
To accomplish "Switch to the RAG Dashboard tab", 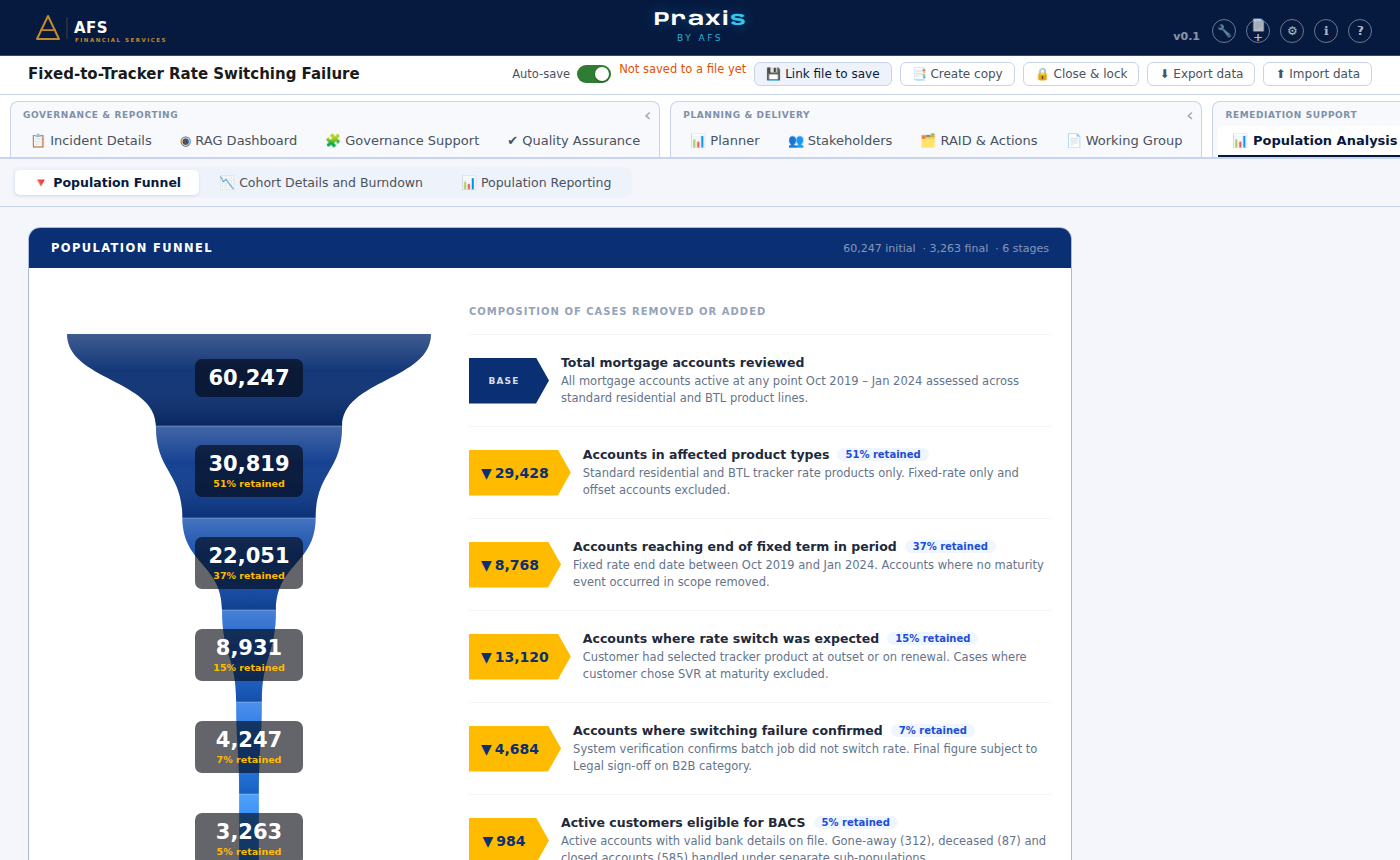I will click(238, 141).
